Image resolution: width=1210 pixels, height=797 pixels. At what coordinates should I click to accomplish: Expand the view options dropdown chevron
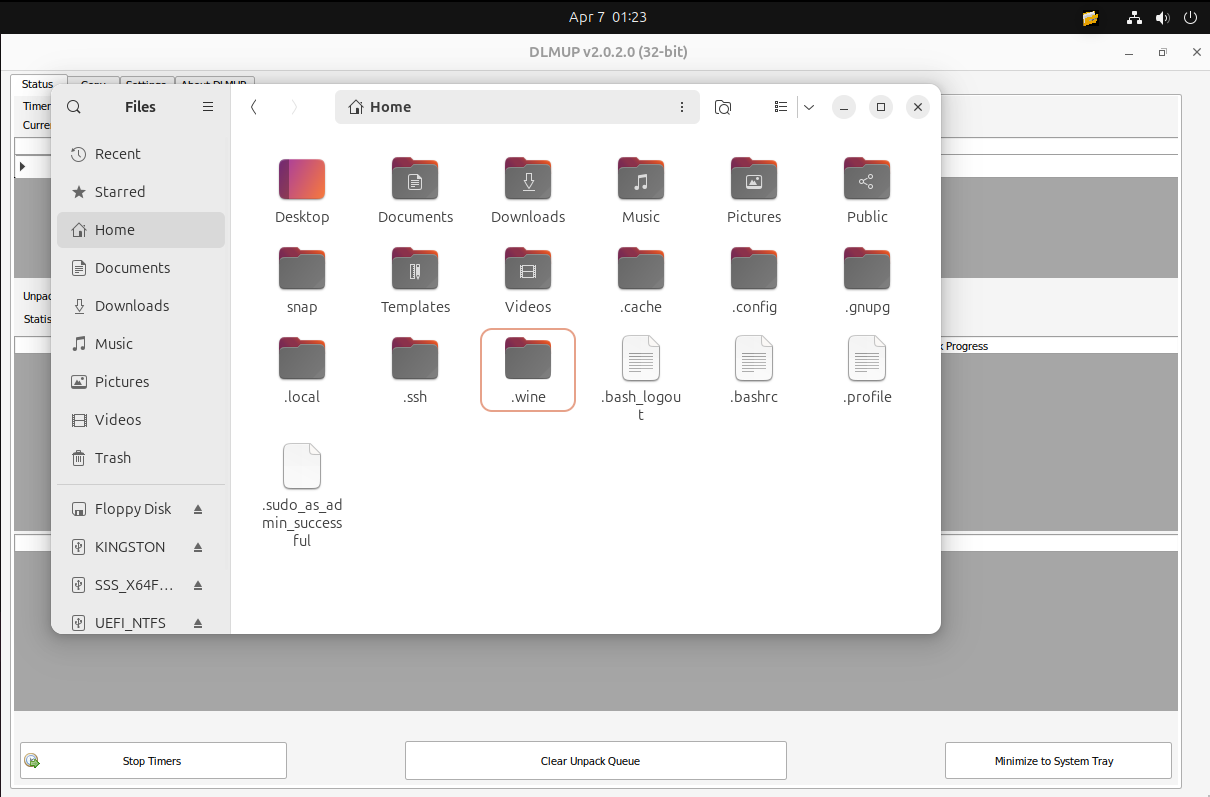pos(809,107)
